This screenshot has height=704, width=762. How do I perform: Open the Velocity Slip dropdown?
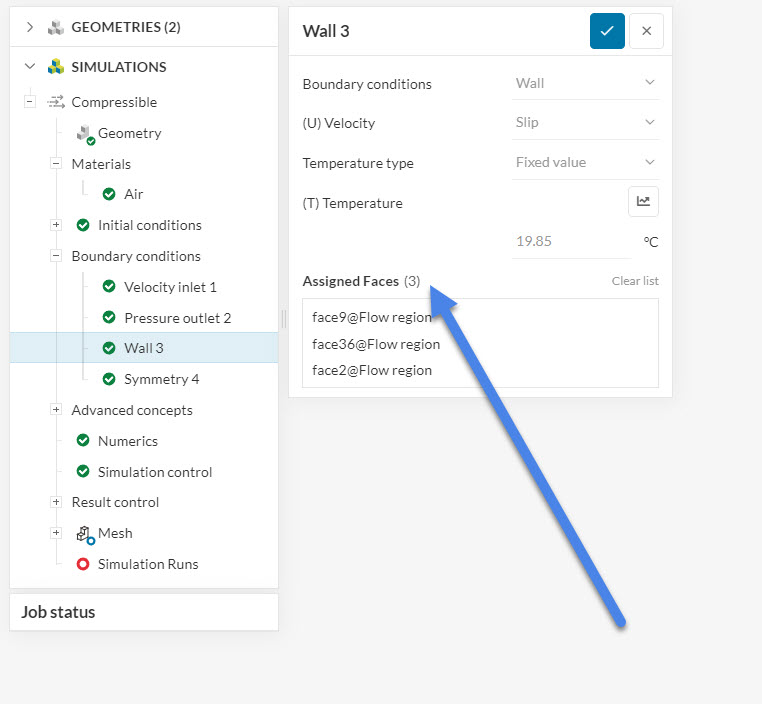pyautogui.click(x=585, y=123)
